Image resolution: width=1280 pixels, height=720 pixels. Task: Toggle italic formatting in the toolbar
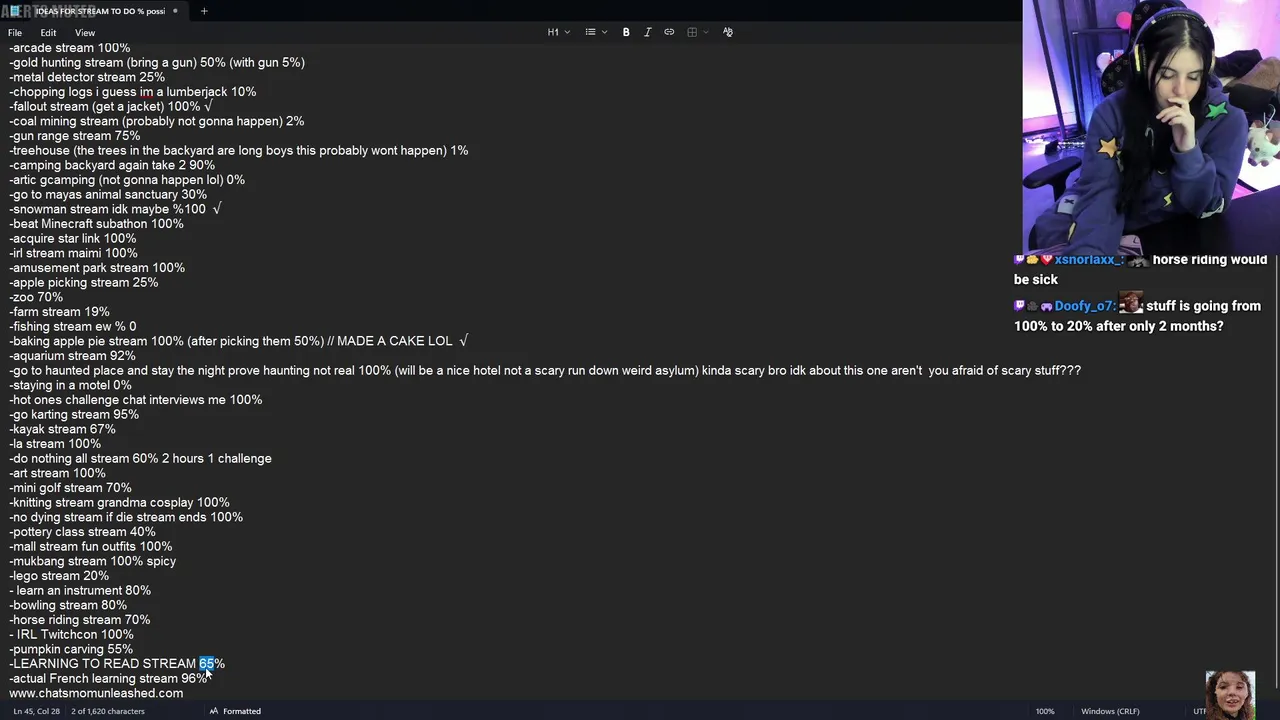click(648, 32)
